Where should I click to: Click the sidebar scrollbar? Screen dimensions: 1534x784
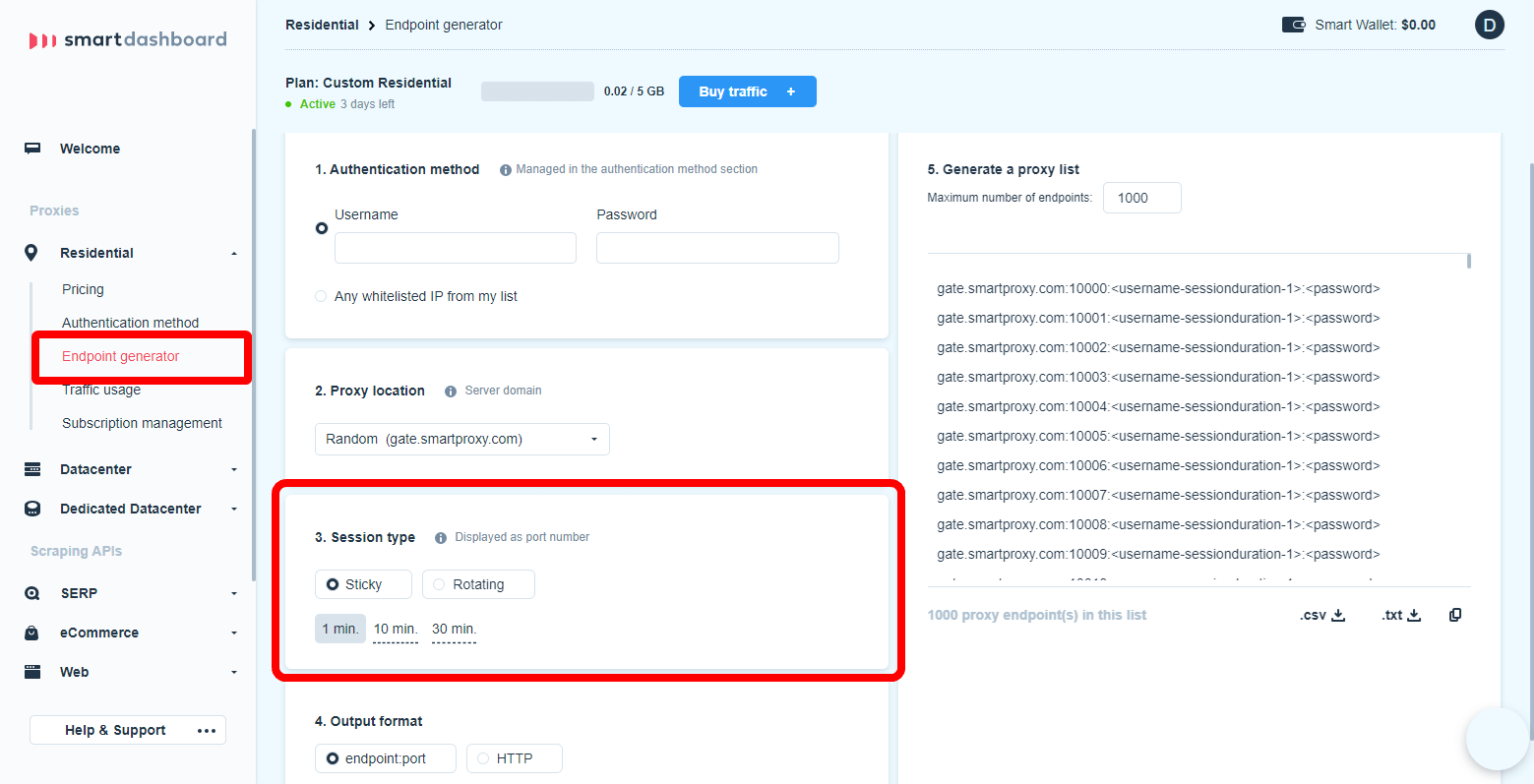click(253, 354)
